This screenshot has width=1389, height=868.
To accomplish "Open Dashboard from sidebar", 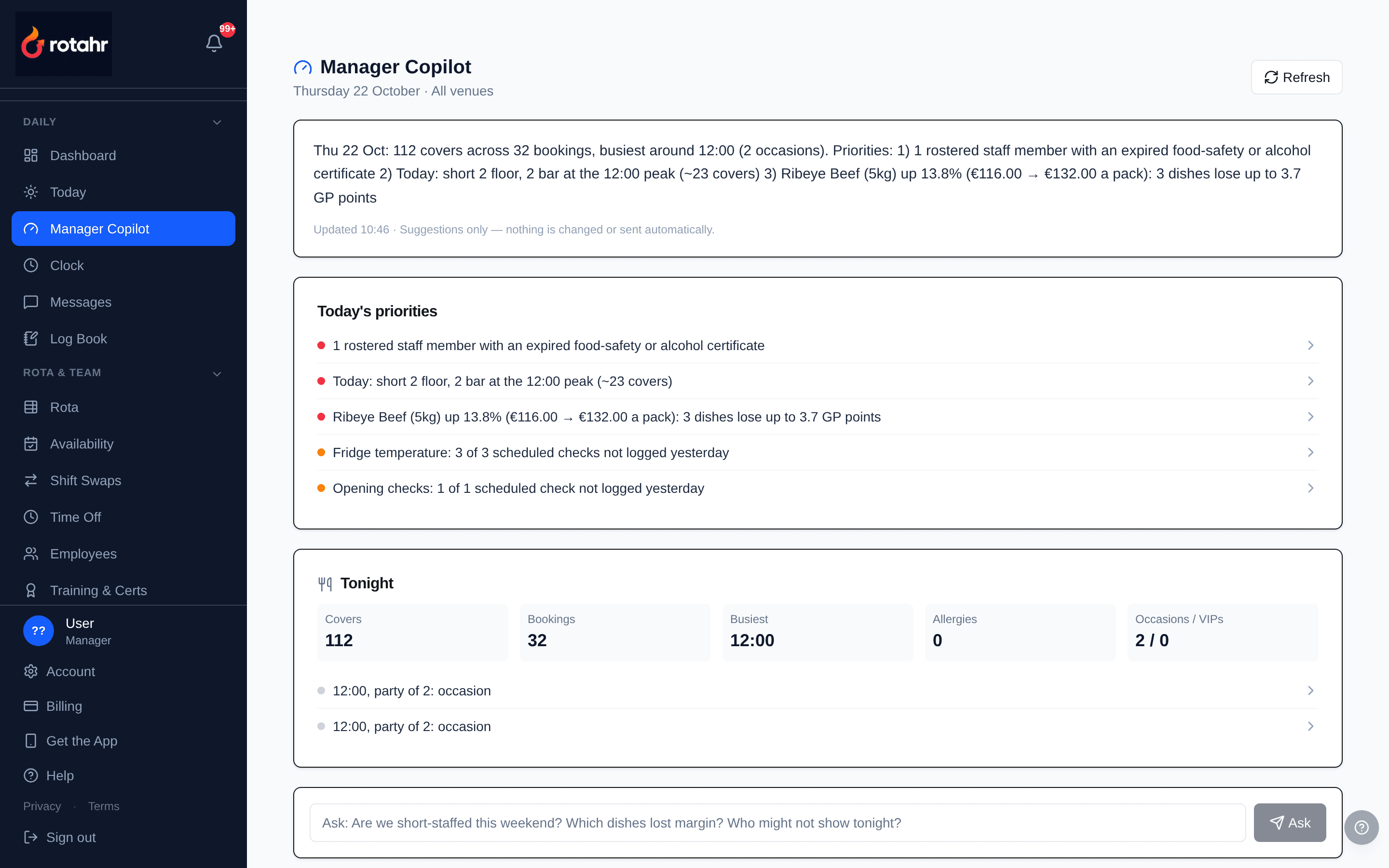I will tap(123, 156).
